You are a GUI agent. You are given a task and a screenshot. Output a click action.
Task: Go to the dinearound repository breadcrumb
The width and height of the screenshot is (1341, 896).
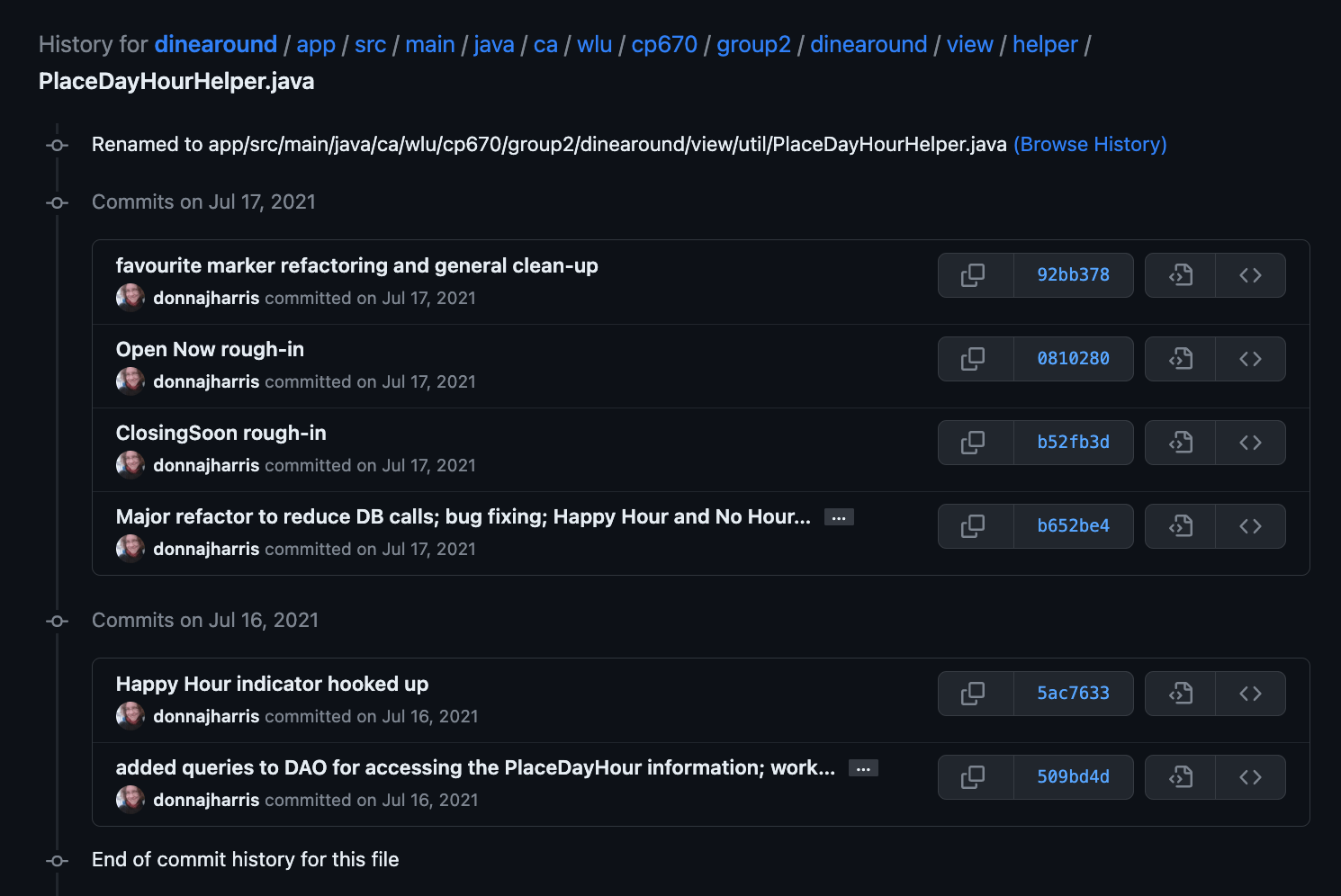point(215,44)
